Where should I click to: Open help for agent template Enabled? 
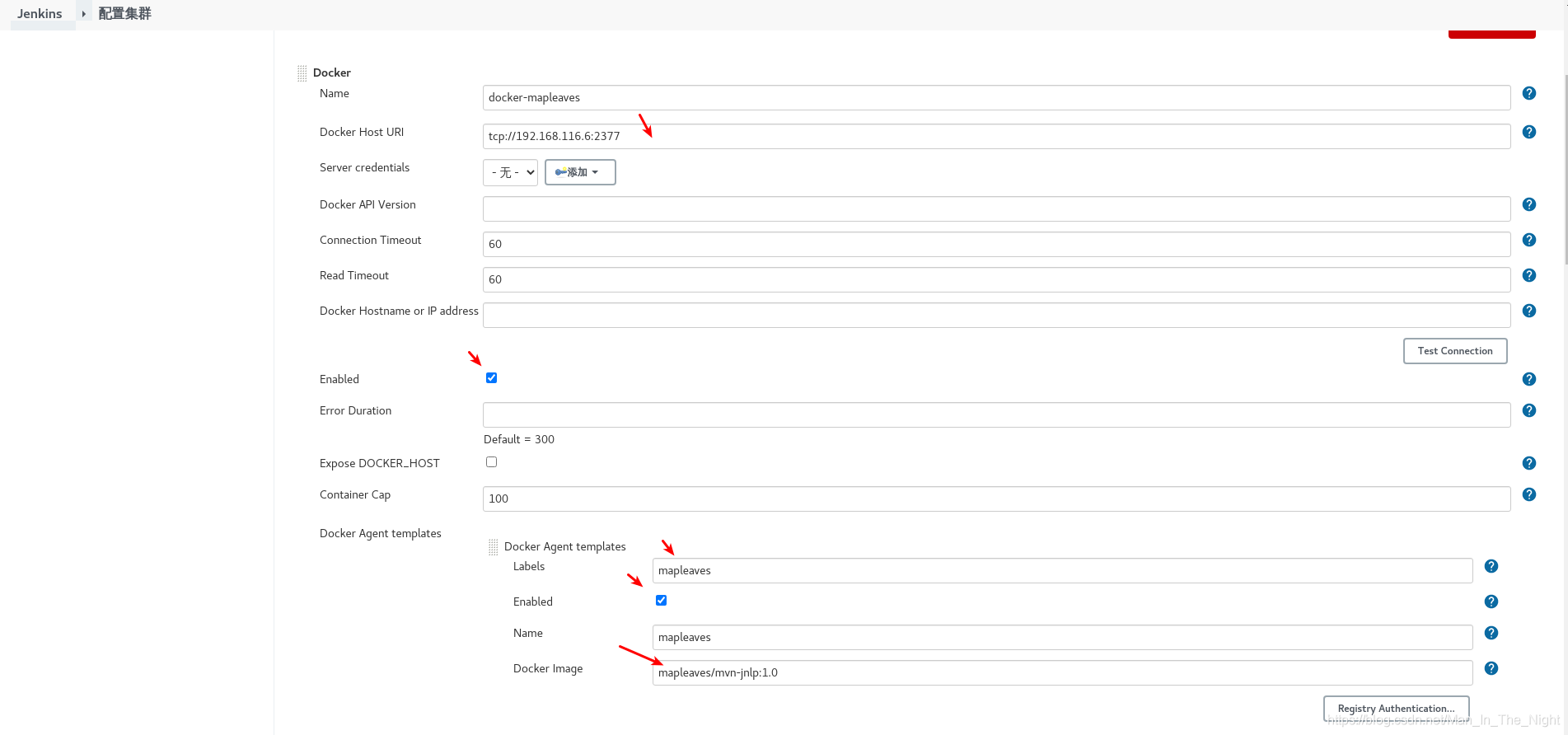(x=1491, y=602)
